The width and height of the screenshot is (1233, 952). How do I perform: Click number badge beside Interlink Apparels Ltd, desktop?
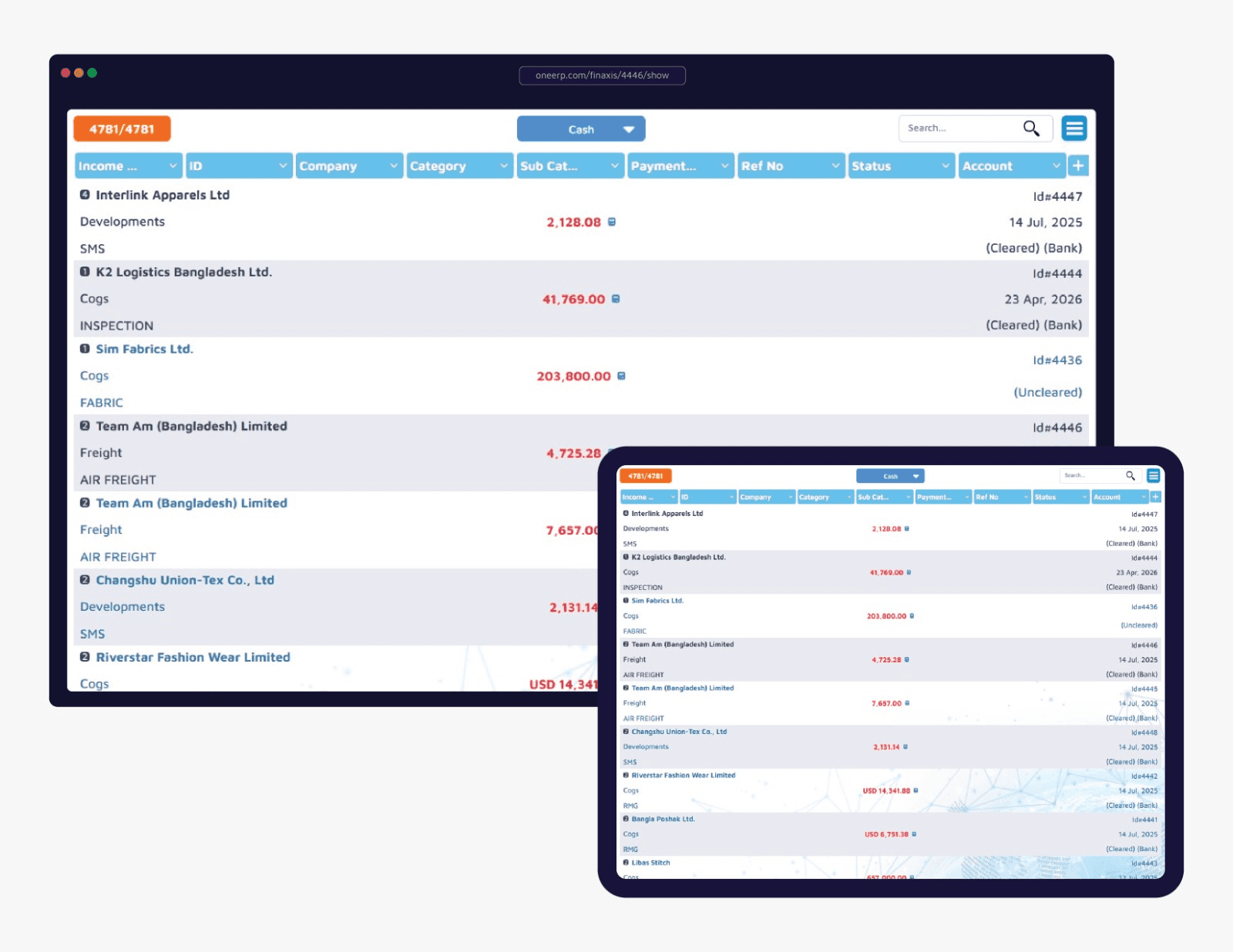(85, 195)
